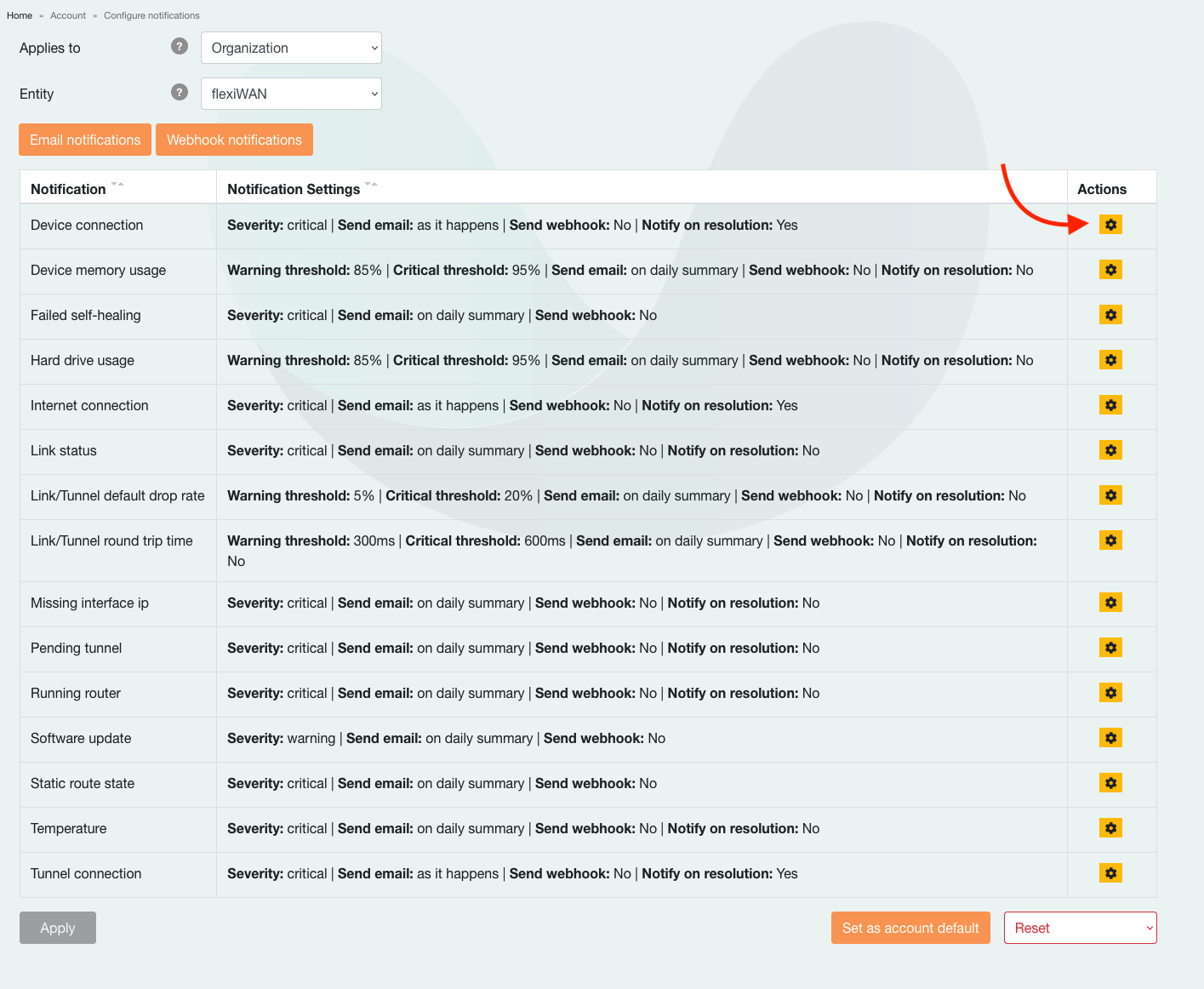
Task: Open Software update settings gear
Action: pyautogui.click(x=1110, y=738)
